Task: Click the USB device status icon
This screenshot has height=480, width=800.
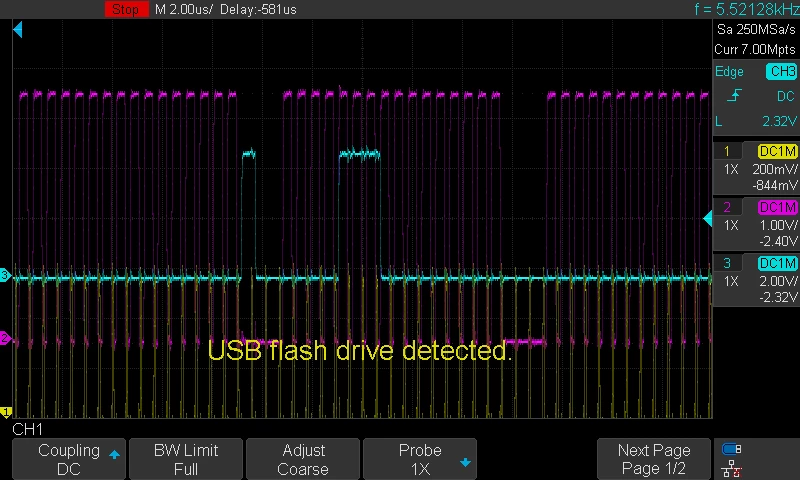Action: coord(732,449)
